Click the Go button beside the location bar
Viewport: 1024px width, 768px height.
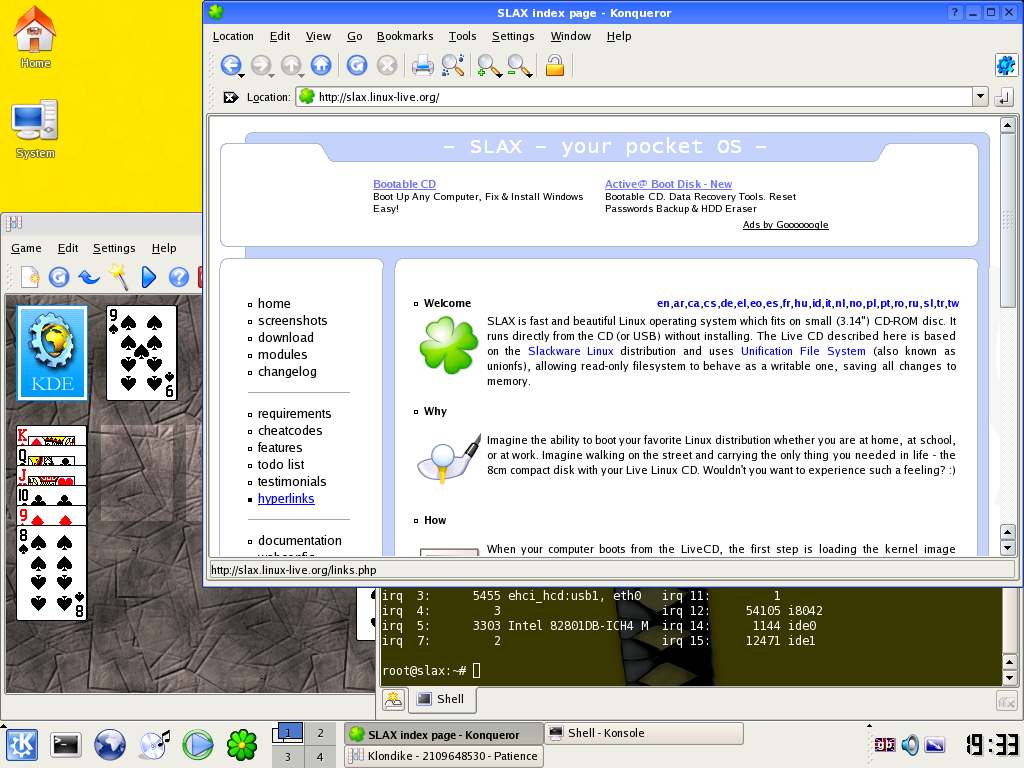coord(1004,97)
